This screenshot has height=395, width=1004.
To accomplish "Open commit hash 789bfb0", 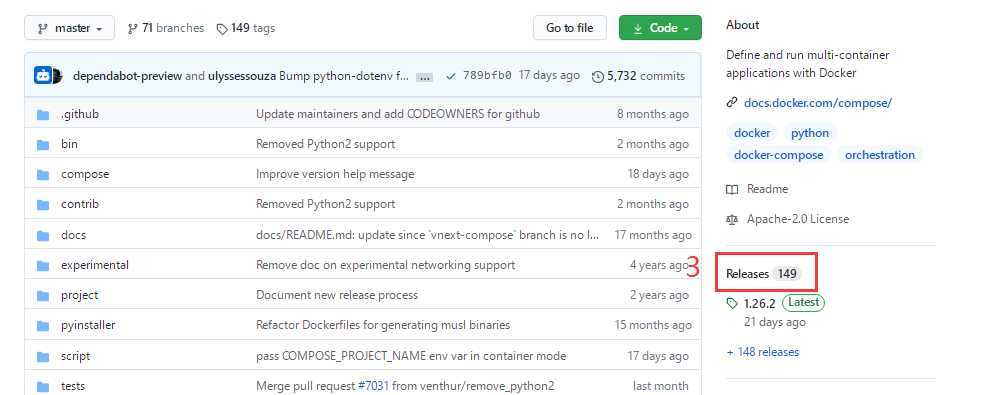I will [x=487, y=76].
